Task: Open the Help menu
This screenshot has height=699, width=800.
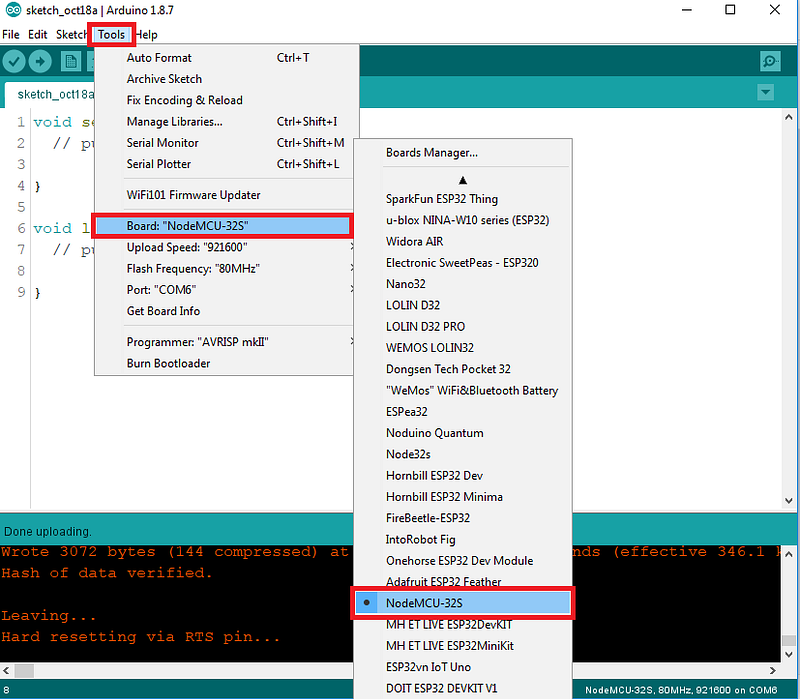Action: tap(146, 35)
